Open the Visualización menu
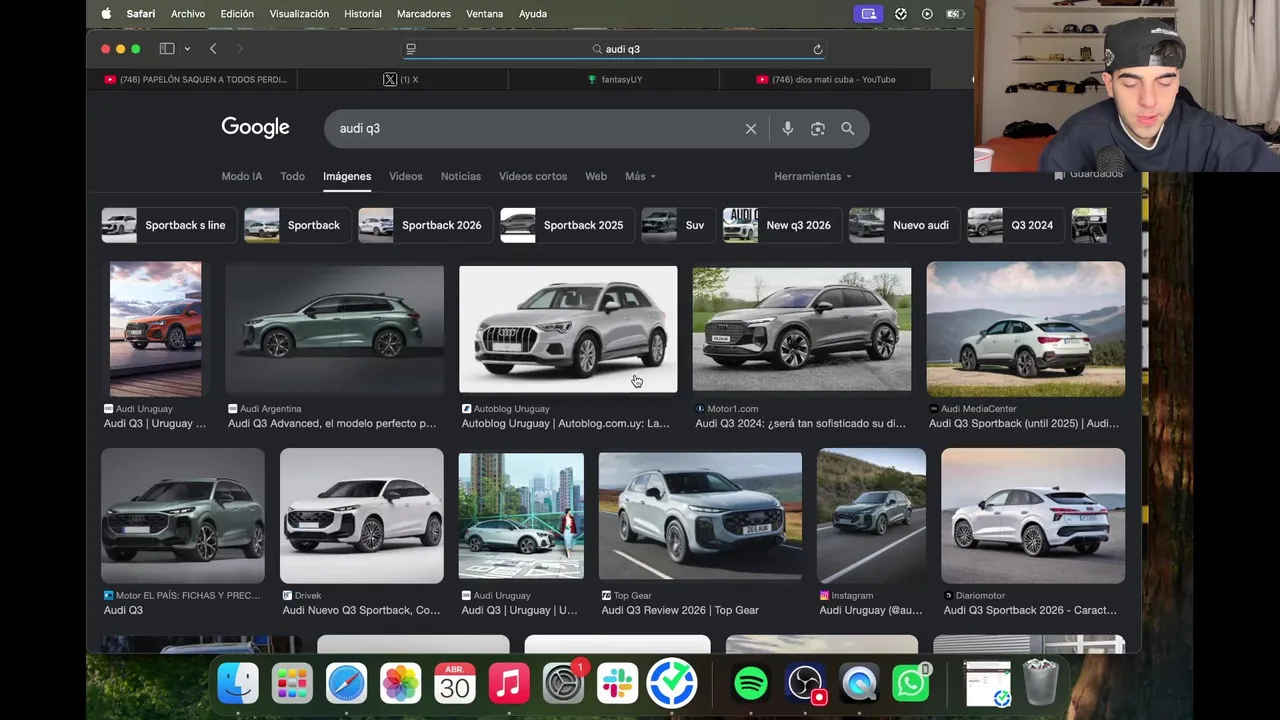 299,14
